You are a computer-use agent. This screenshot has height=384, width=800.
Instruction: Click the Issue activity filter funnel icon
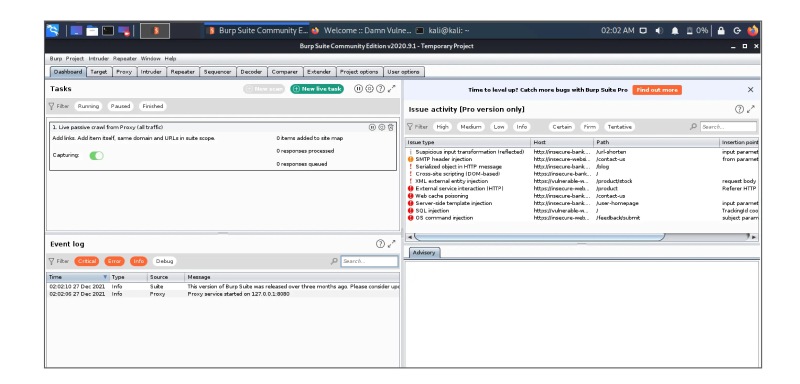(410, 126)
